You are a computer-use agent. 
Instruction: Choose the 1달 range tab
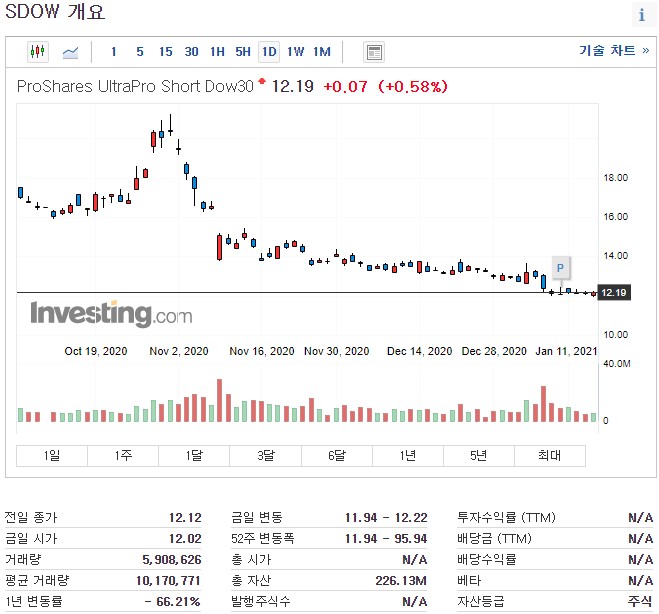pos(194,456)
